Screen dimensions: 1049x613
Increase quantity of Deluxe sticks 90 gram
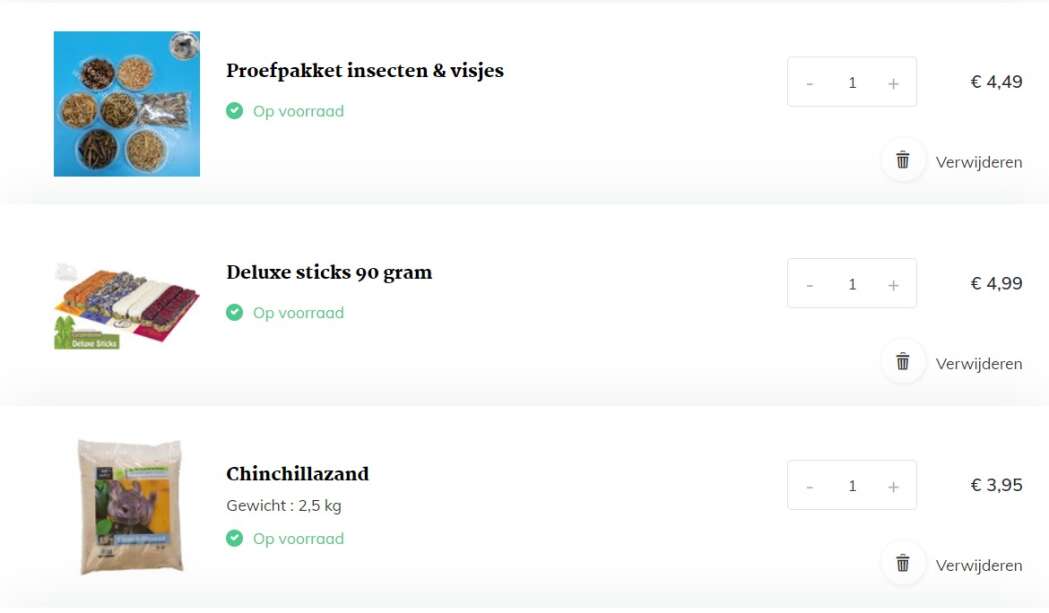[x=893, y=284]
